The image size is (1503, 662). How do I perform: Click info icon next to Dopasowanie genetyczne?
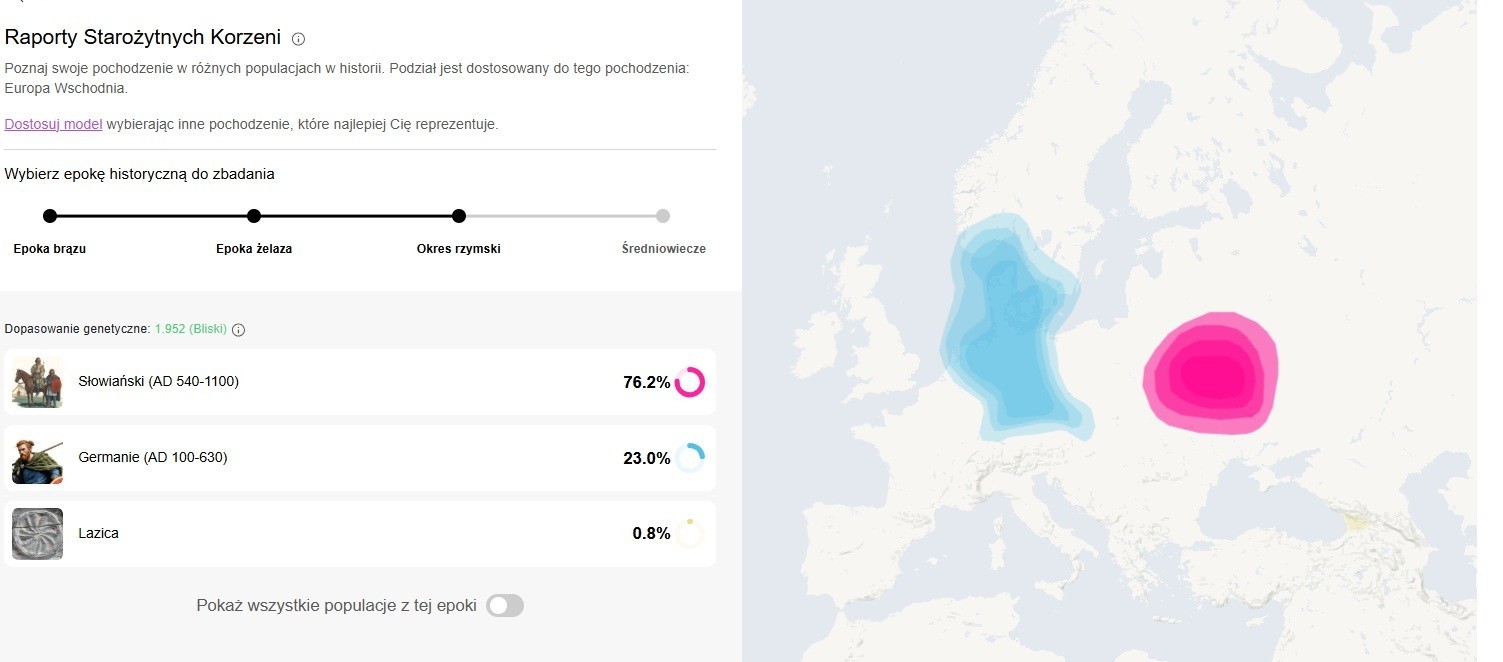click(x=238, y=330)
